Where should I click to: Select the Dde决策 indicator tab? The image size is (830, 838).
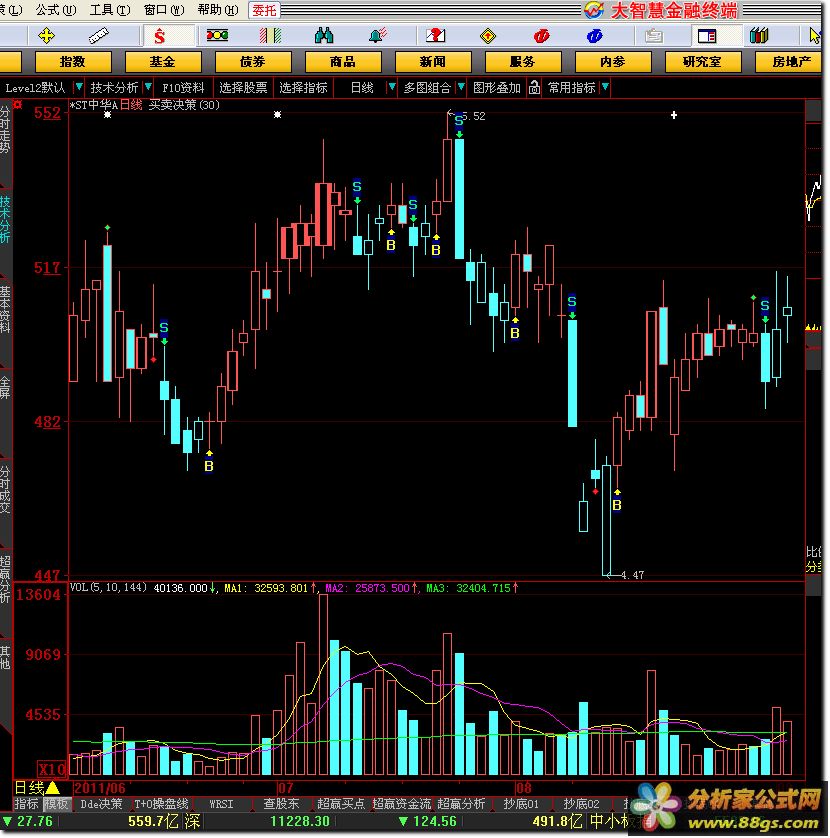click(101, 804)
